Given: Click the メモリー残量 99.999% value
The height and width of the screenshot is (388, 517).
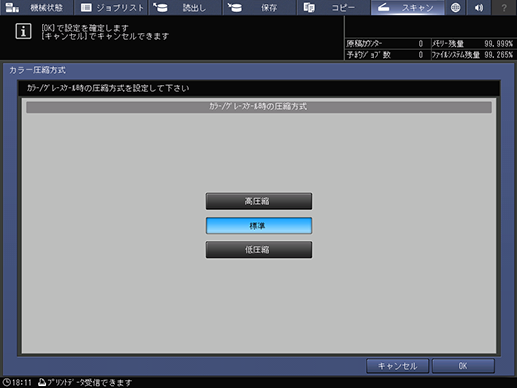Looking at the screenshot, I should 498,44.
